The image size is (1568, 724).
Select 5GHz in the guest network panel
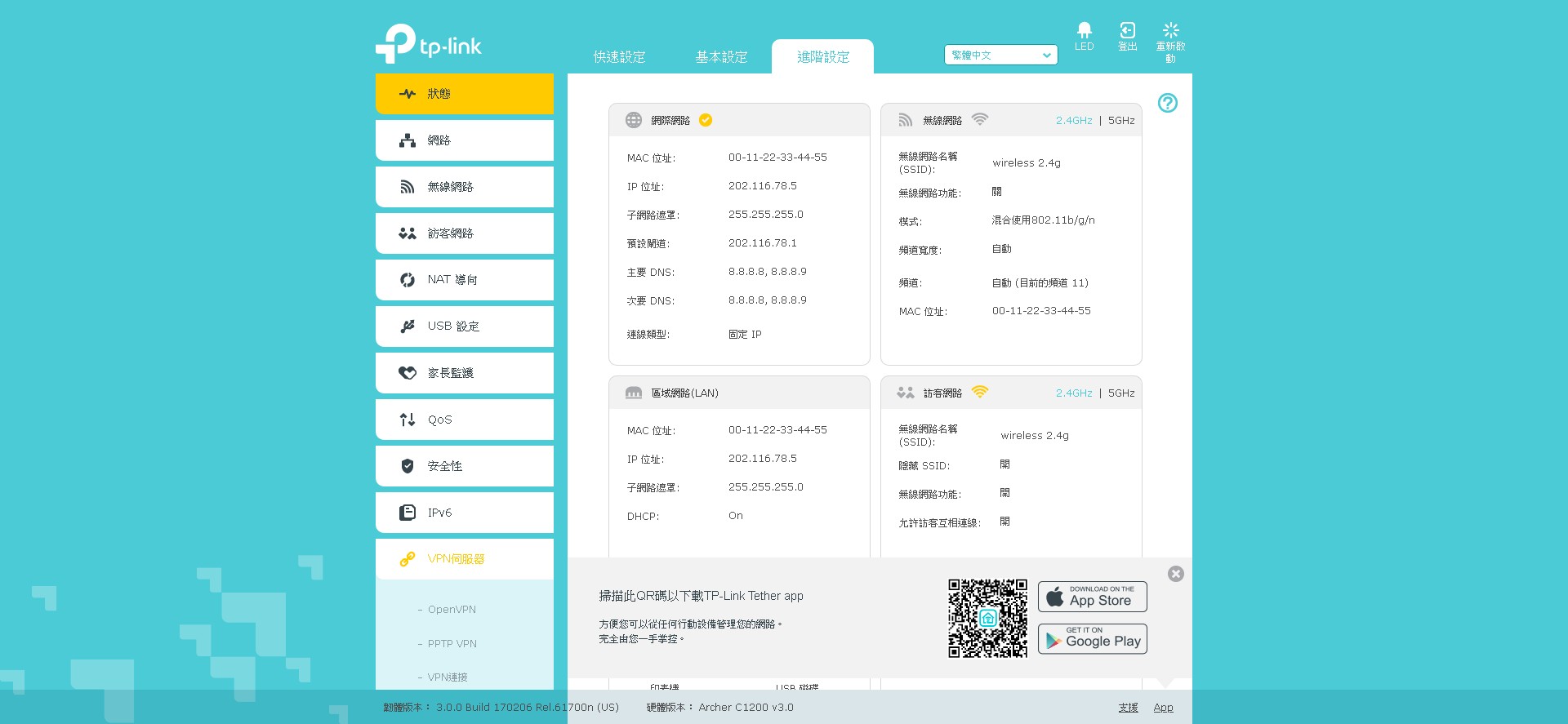click(x=1121, y=393)
